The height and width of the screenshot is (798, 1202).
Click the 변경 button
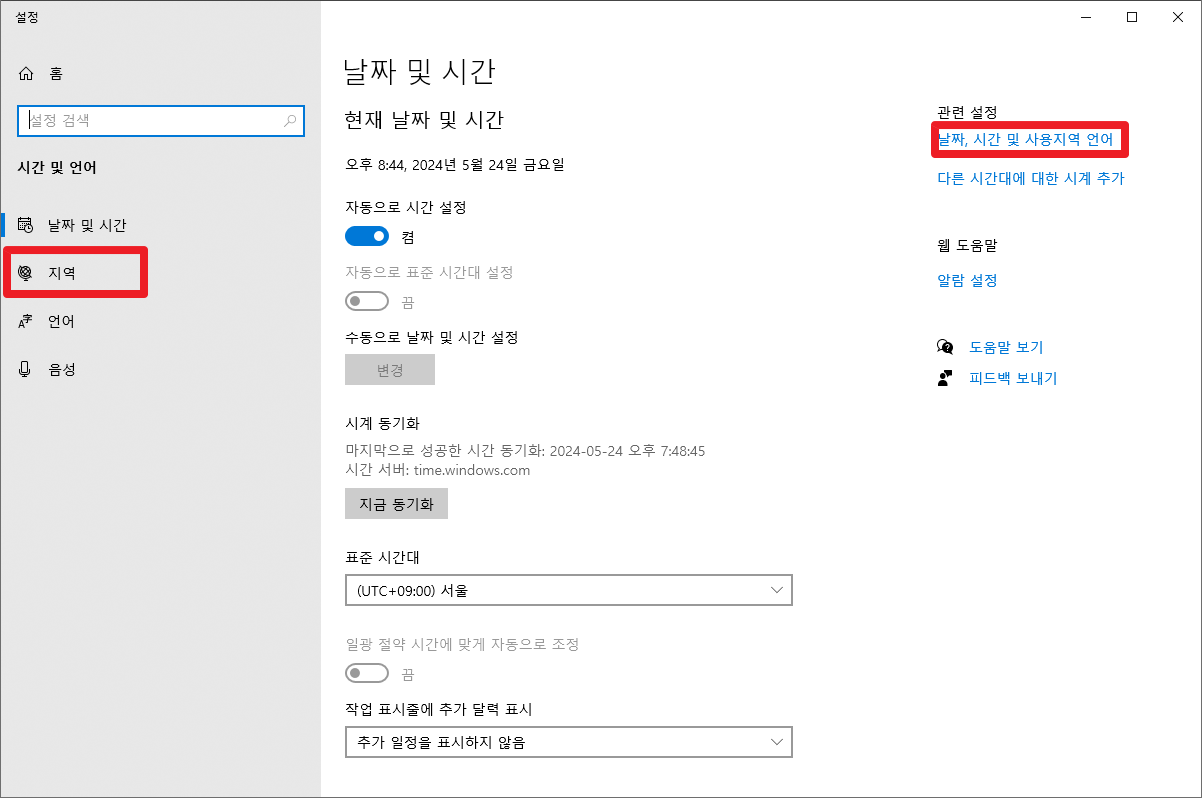tap(390, 369)
